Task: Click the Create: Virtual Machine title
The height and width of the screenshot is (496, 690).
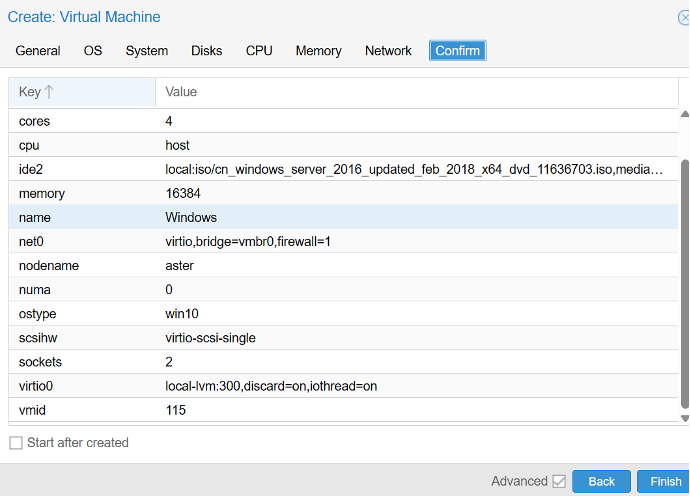Action: (x=84, y=17)
